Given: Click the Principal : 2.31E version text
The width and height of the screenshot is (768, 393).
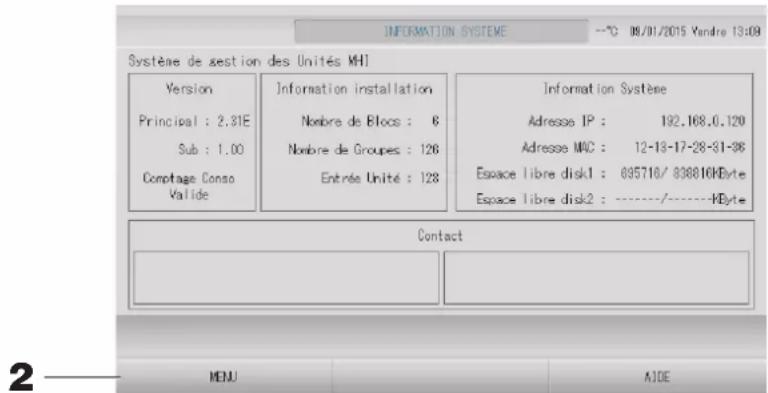Looking at the screenshot, I should pos(194,122).
